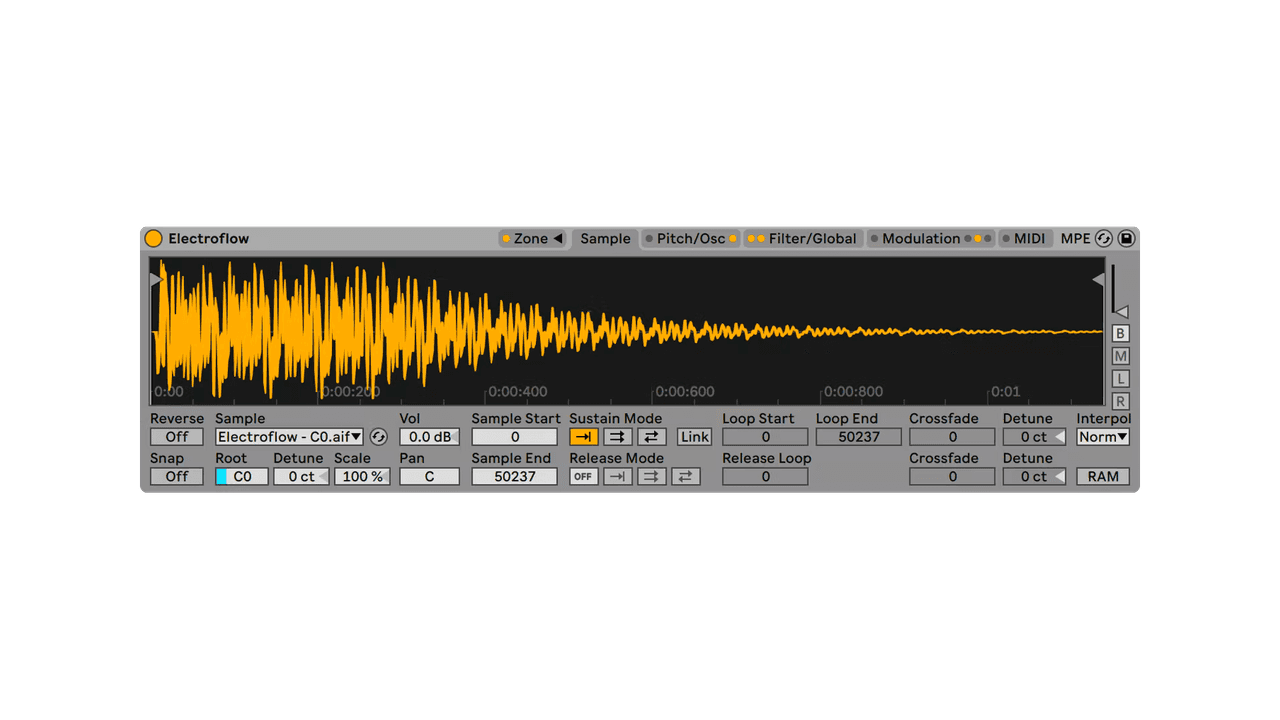
Task: Select the forward loop Sustain Mode icon
Action: 618,436
